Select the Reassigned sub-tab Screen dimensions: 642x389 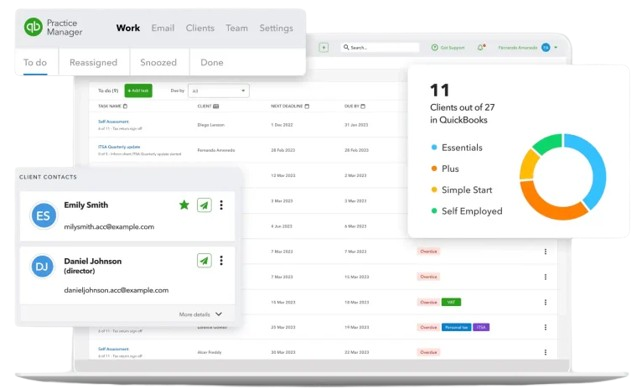pos(93,62)
